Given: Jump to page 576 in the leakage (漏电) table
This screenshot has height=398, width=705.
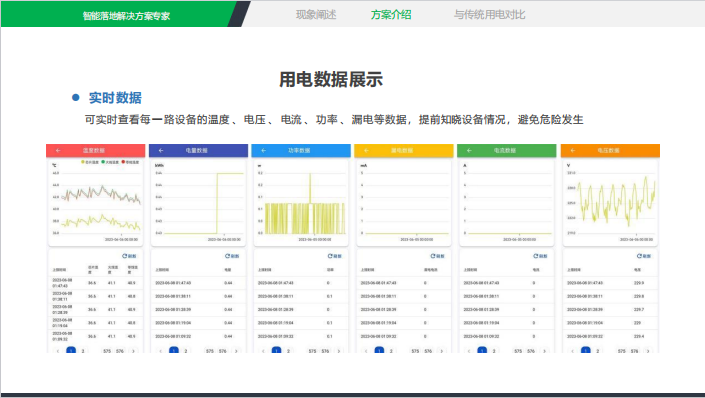Looking at the screenshot, I should pyautogui.click(x=428, y=351).
